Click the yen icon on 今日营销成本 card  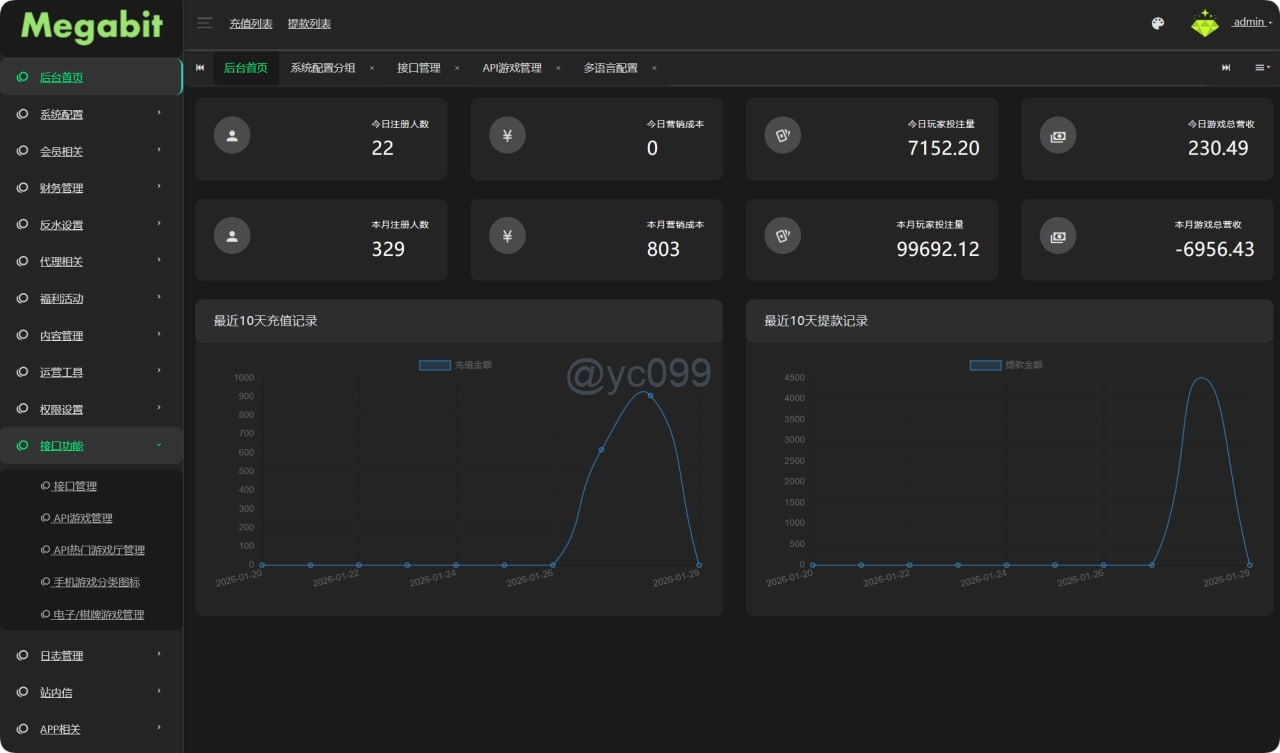[507, 136]
